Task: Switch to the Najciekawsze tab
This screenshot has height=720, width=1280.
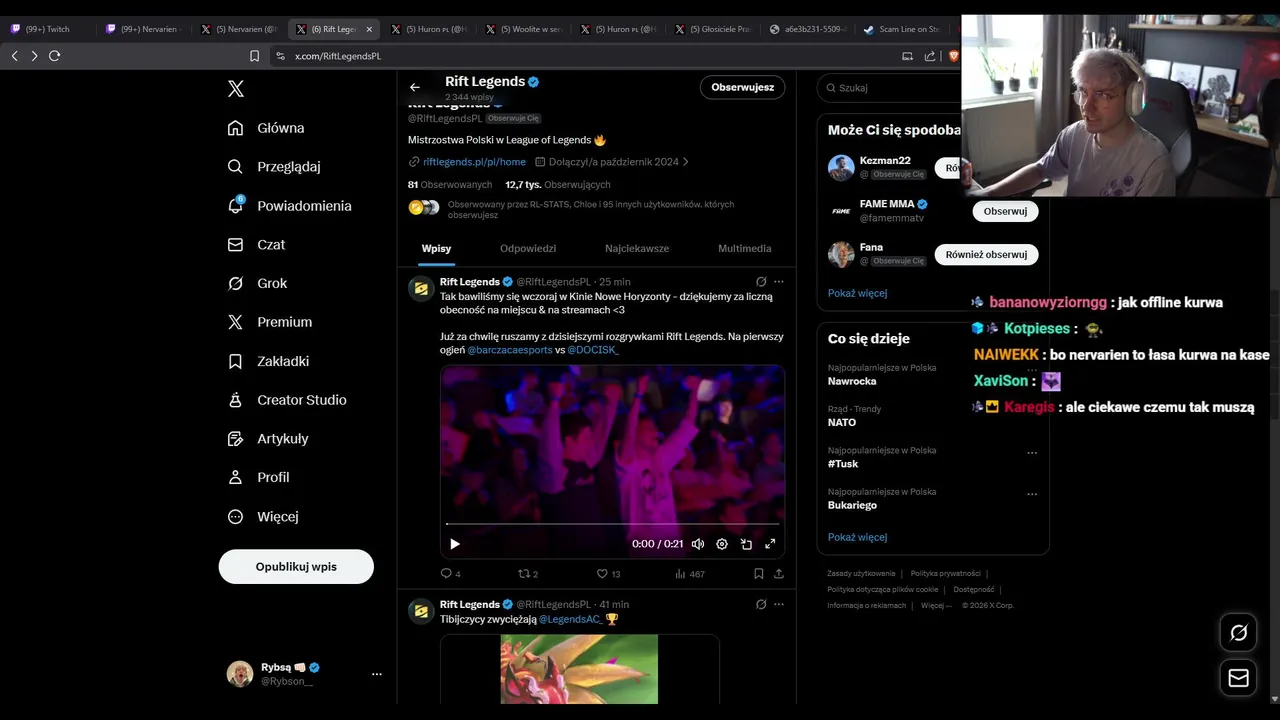Action: tap(637, 248)
